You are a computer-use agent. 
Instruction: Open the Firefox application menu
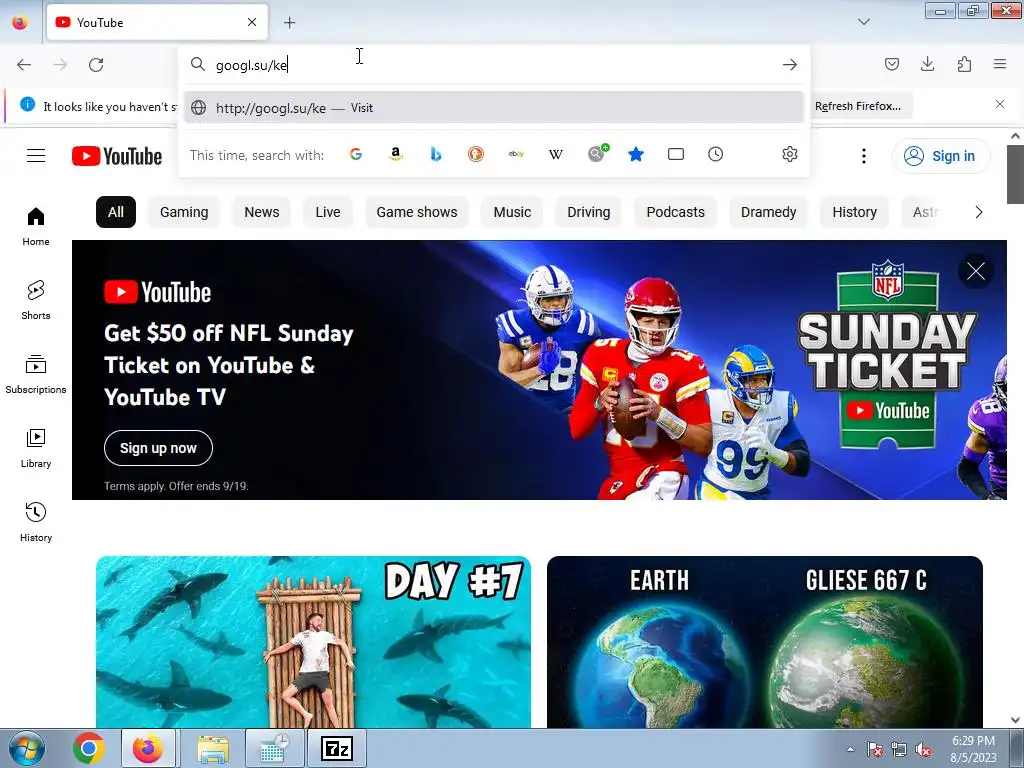(1000, 64)
